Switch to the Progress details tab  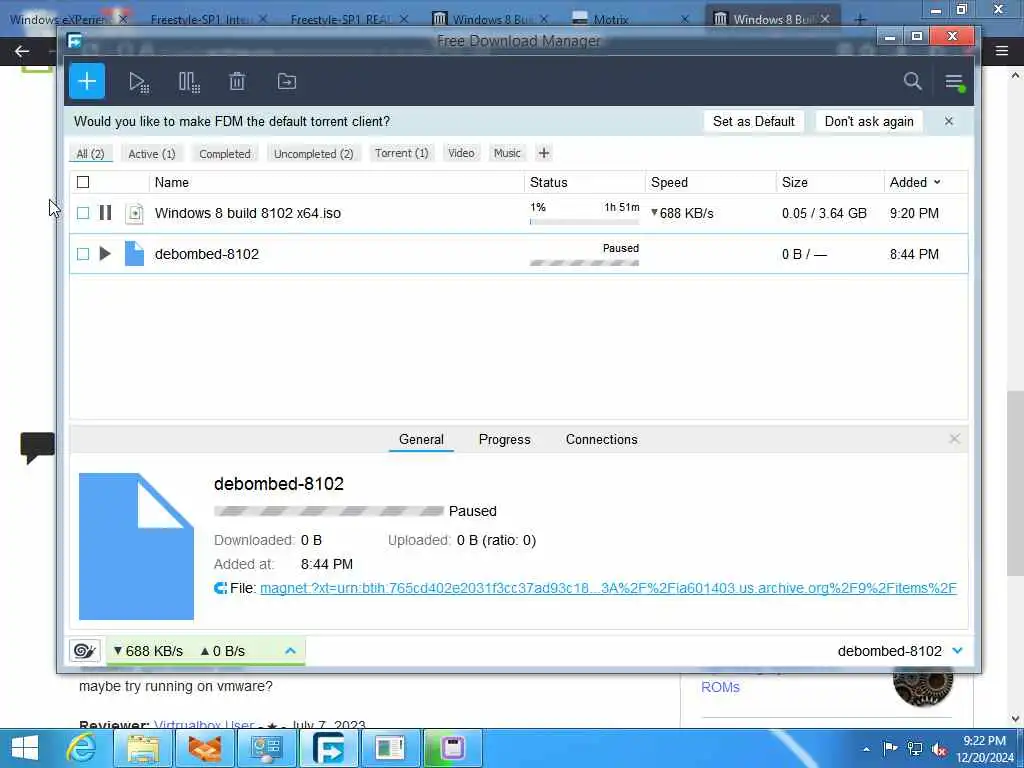click(x=504, y=440)
